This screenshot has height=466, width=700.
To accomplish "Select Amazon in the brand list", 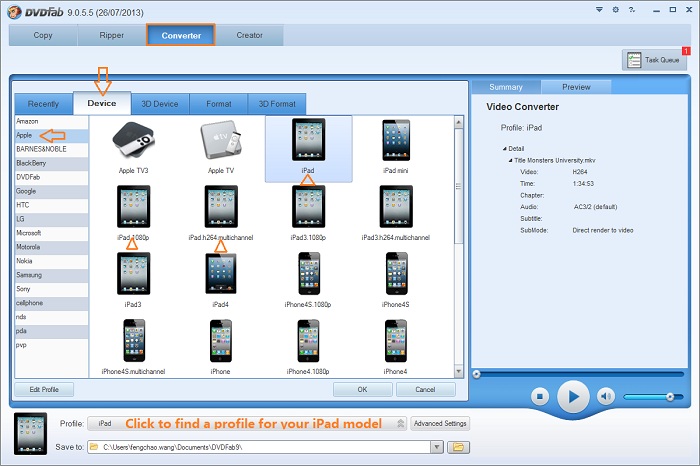I will (x=52, y=121).
